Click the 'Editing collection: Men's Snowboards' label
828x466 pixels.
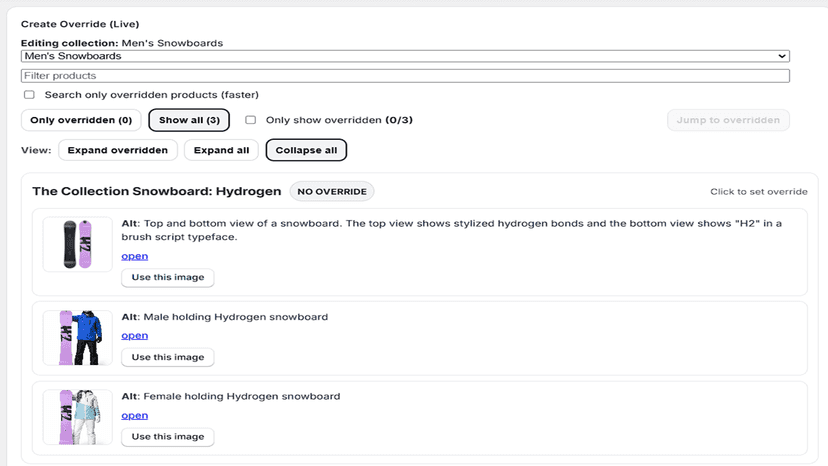pyautogui.click(x=122, y=43)
